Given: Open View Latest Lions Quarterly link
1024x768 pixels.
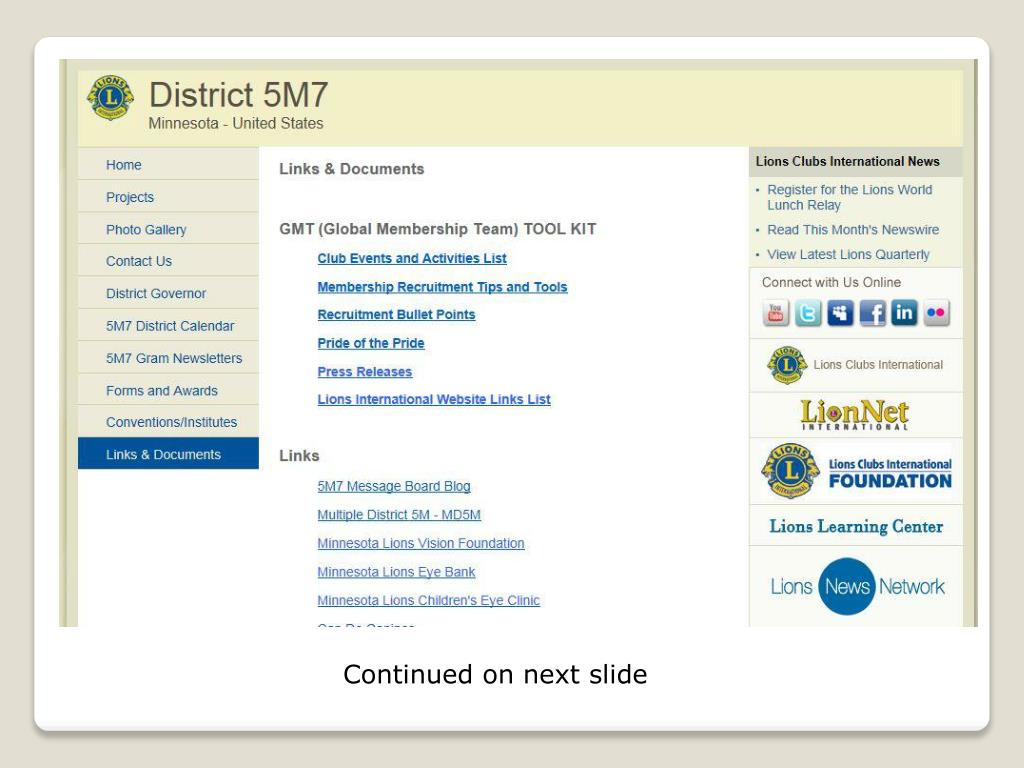Looking at the screenshot, I should [x=848, y=255].
